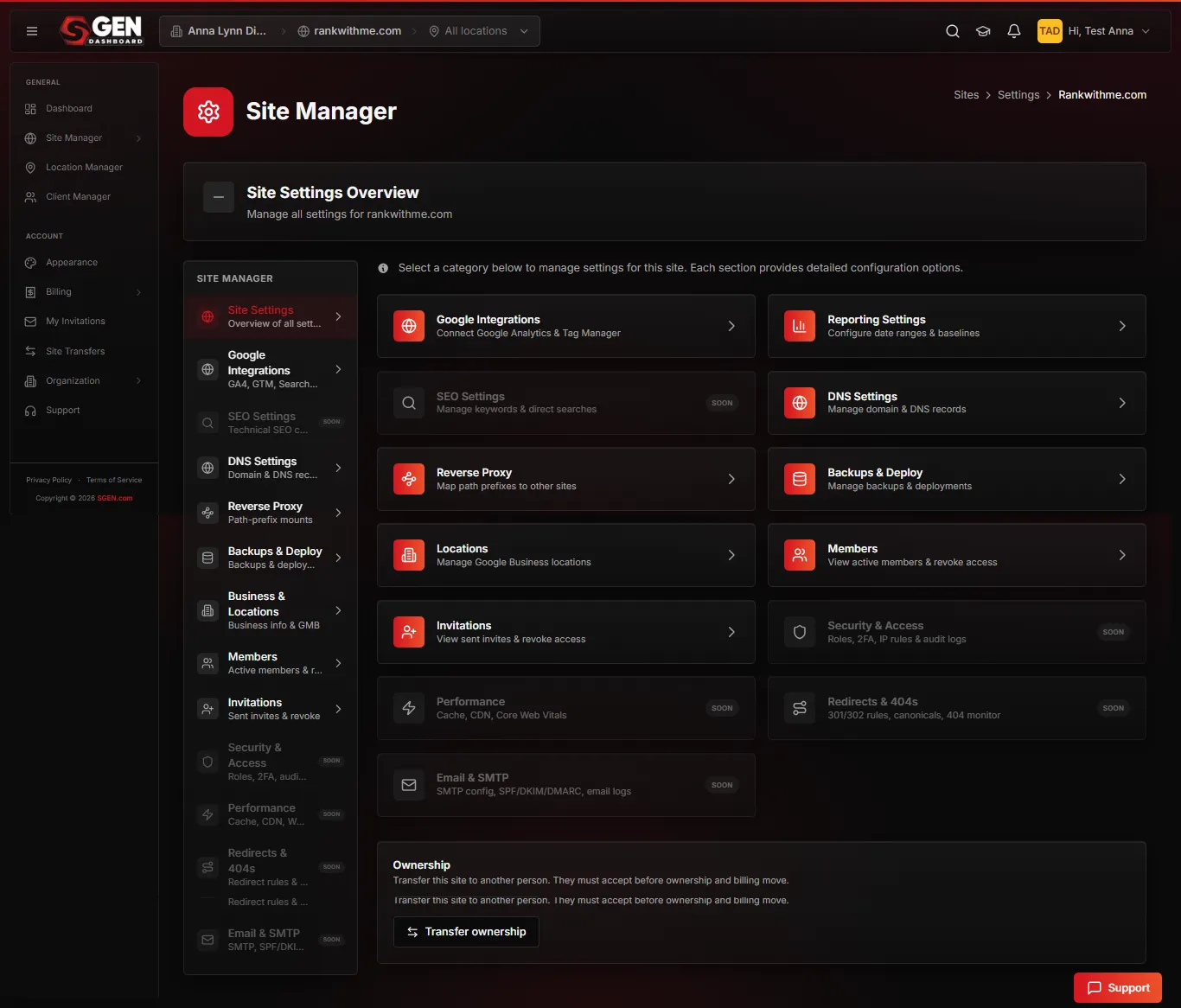This screenshot has height=1008, width=1181.
Task: Open Google Integrations card via its chevron
Action: coord(731,326)
